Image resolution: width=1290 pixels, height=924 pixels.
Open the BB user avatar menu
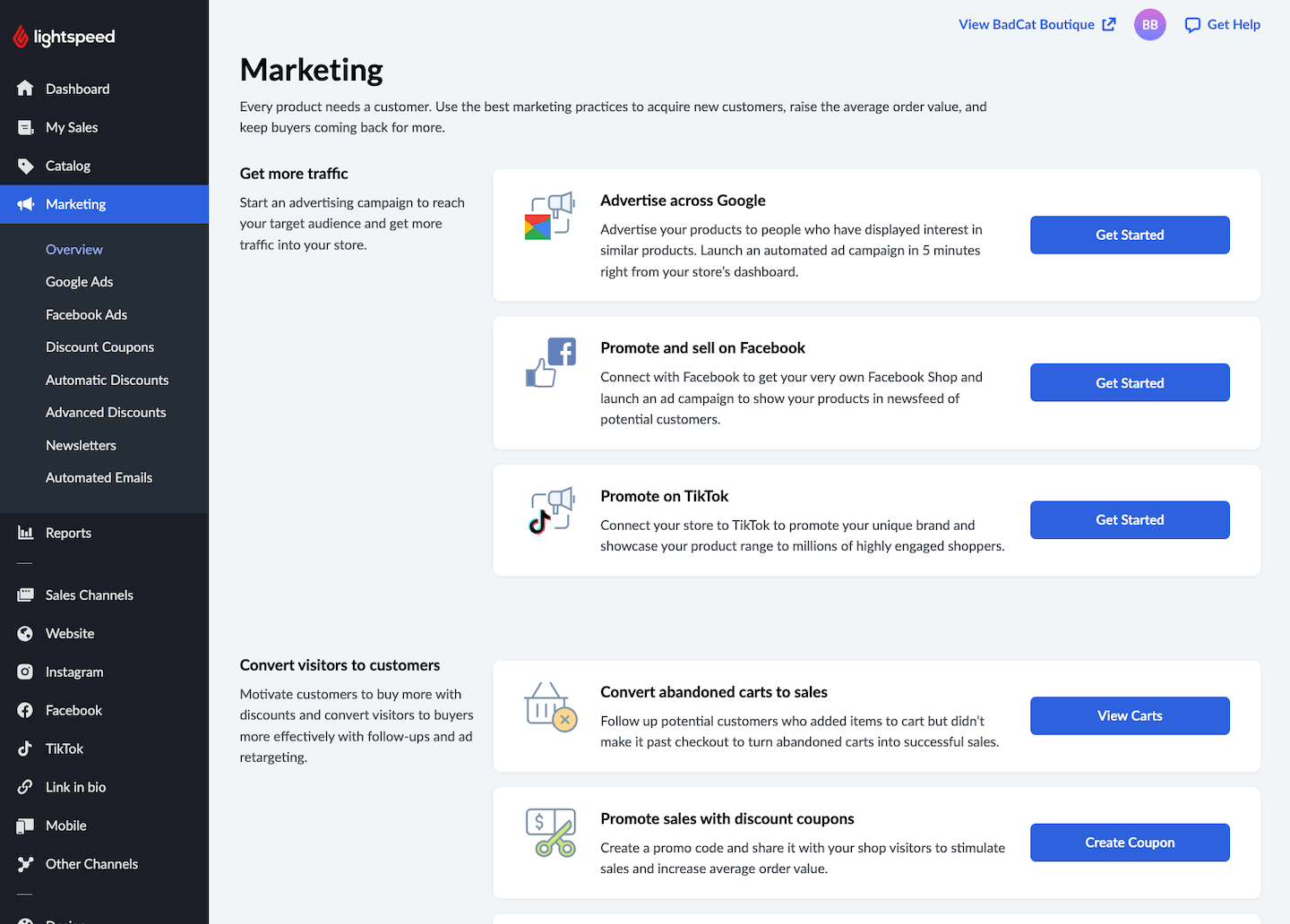click(1149, 25)
